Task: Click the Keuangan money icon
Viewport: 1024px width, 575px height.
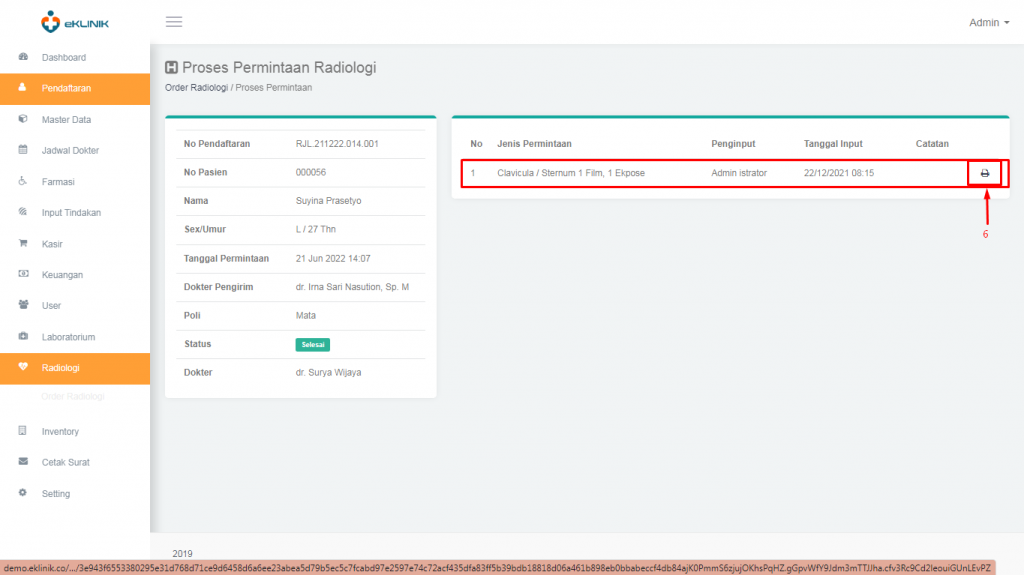Action: [23, 274]
